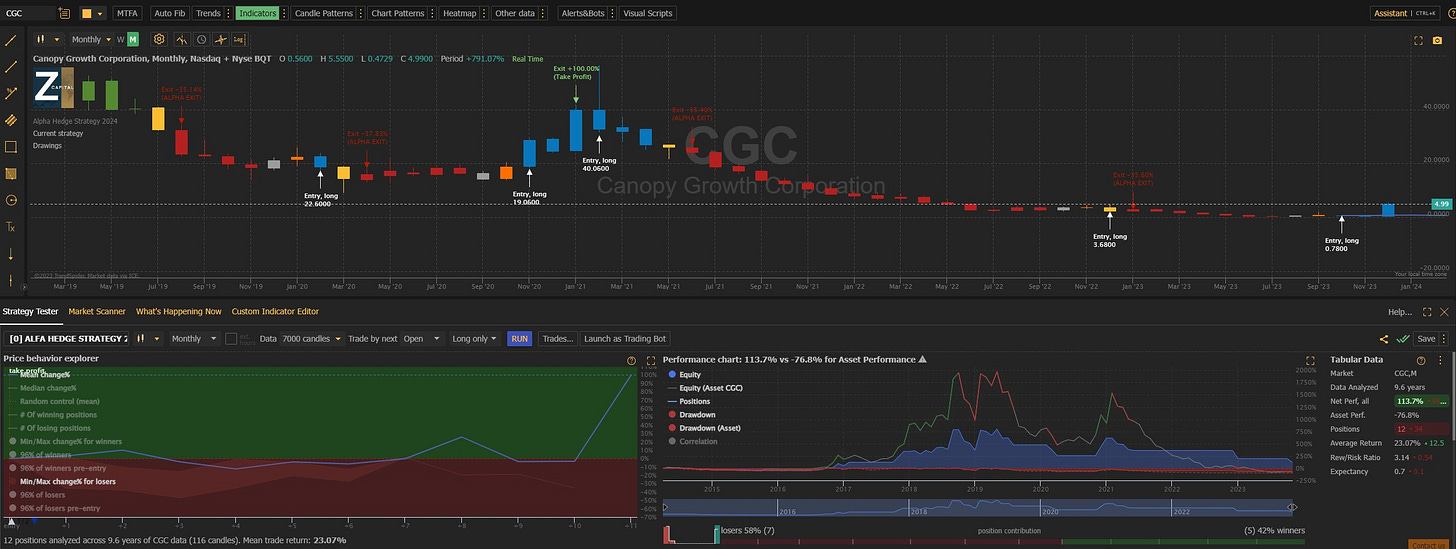The width and height of the screenshot is (1456, 549).
Task: Open the color swatch dropdown arrow
Action: pyautogui.click(x=101, y=13)
